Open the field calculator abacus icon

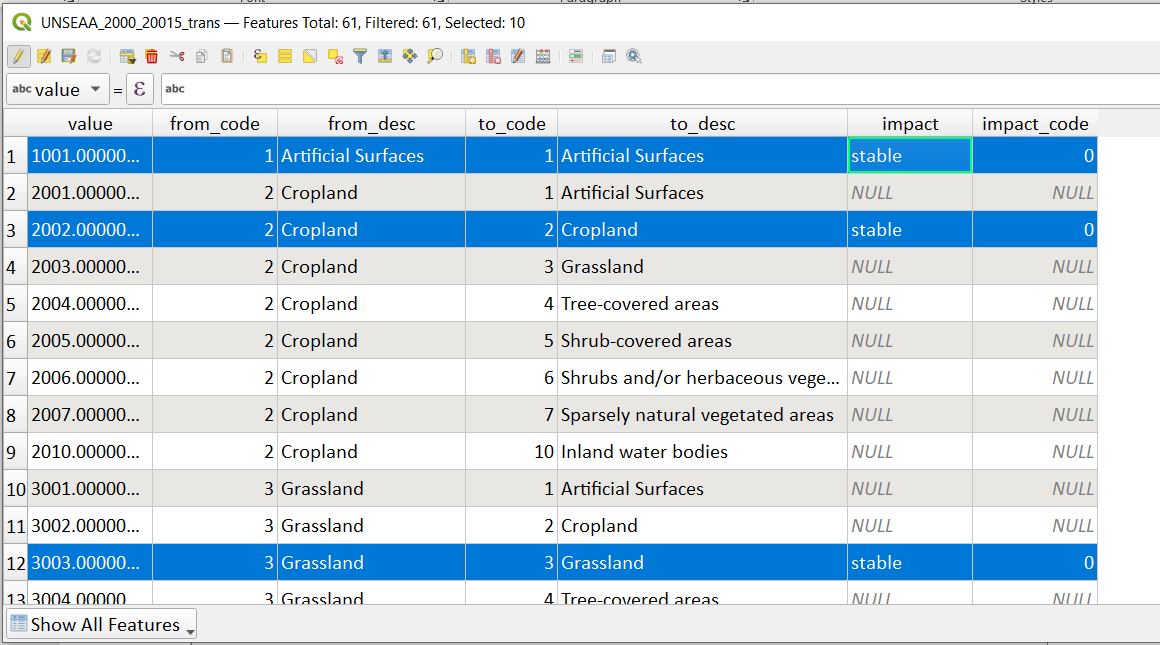[543, 56]
